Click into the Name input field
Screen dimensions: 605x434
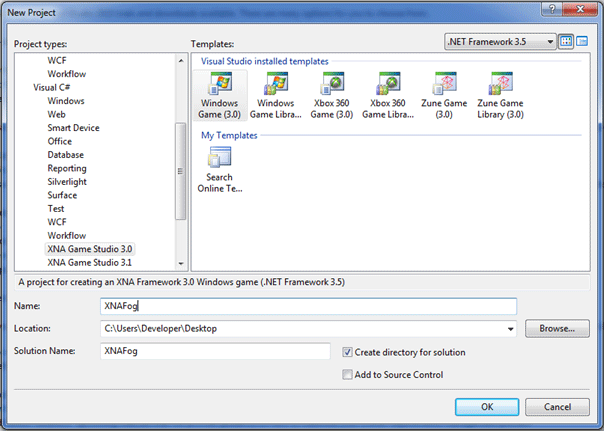(308, 306)
